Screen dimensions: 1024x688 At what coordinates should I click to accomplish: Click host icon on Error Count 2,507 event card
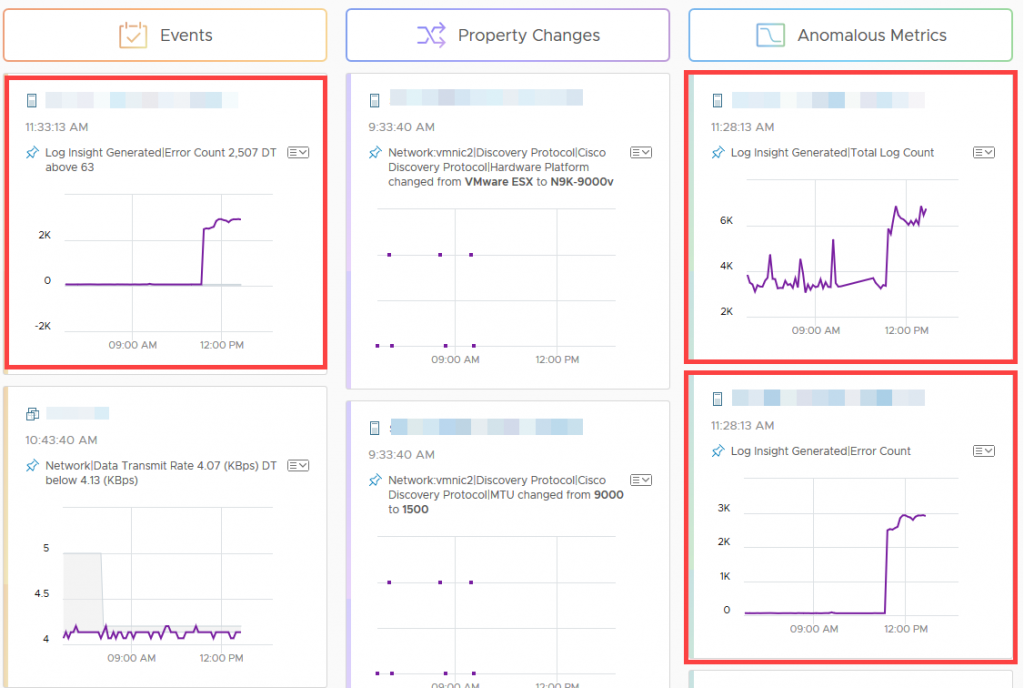click(31, 100)
